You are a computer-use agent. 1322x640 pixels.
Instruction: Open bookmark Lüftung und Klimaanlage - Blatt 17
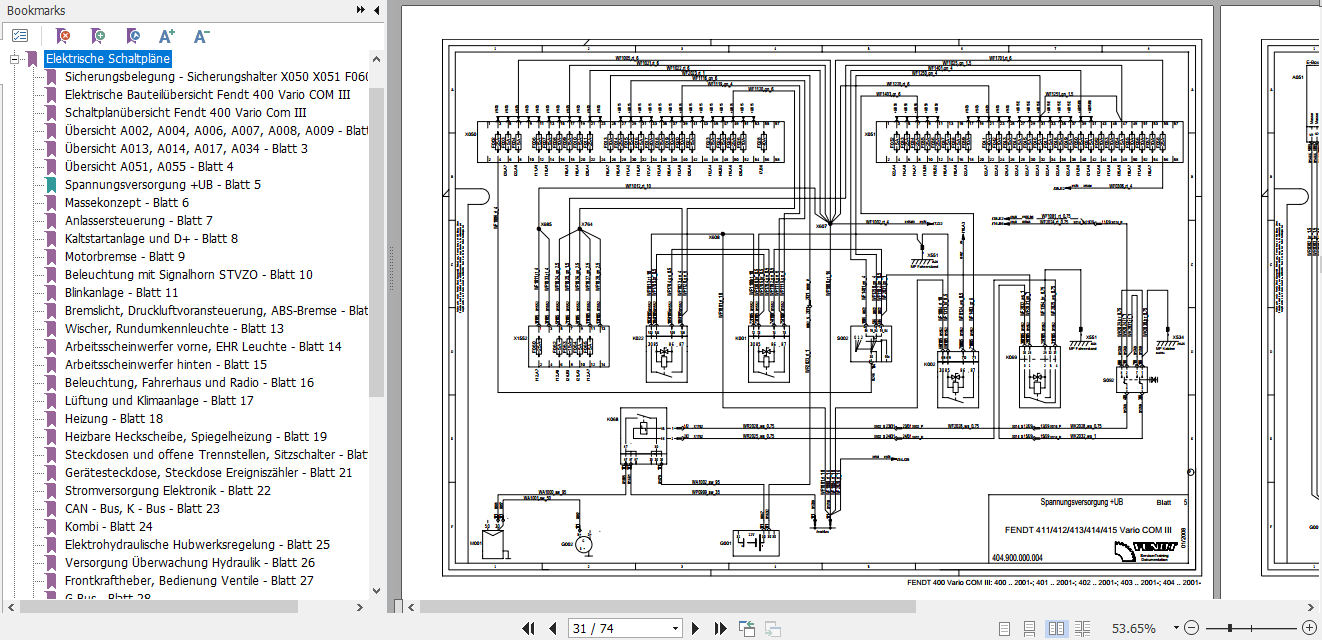click(159, 401)
